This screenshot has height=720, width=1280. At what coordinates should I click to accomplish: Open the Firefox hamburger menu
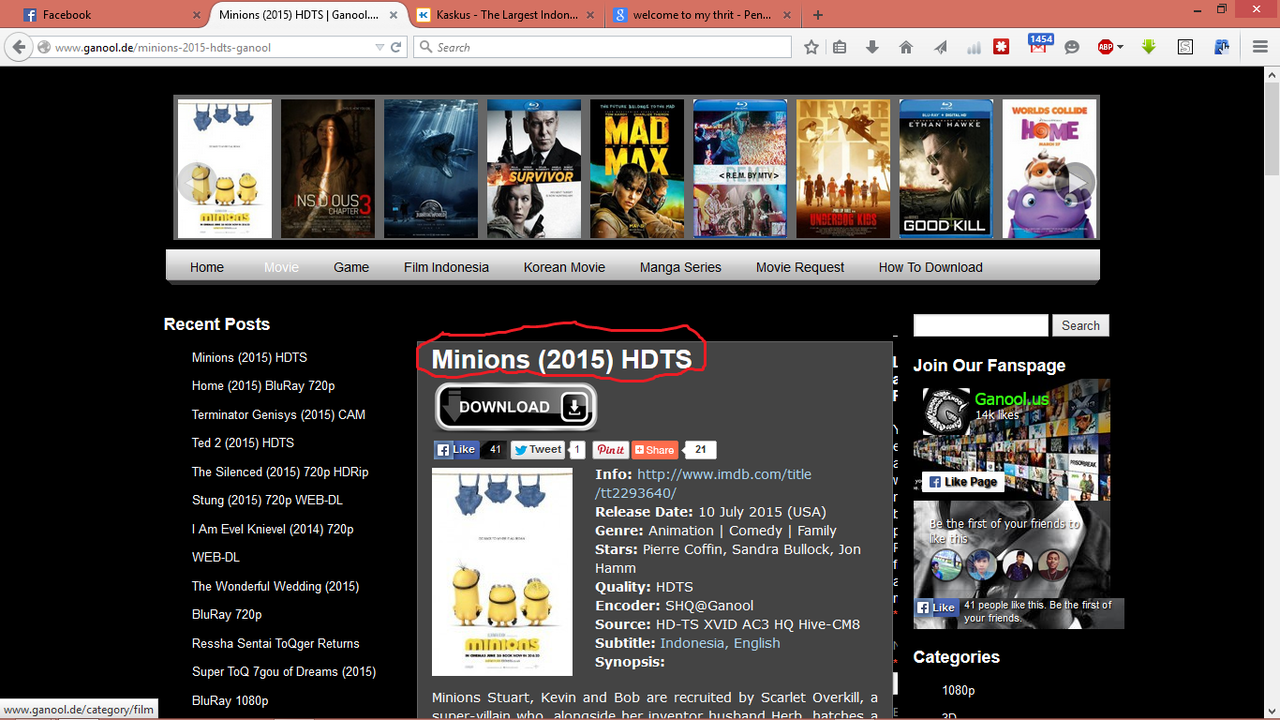pos(1261,47)
